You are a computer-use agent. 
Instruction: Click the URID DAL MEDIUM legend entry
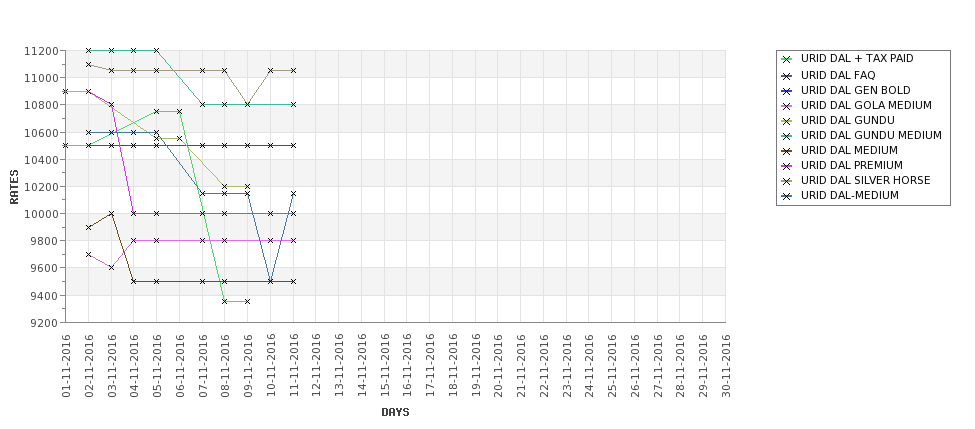(x=839, y=150)
